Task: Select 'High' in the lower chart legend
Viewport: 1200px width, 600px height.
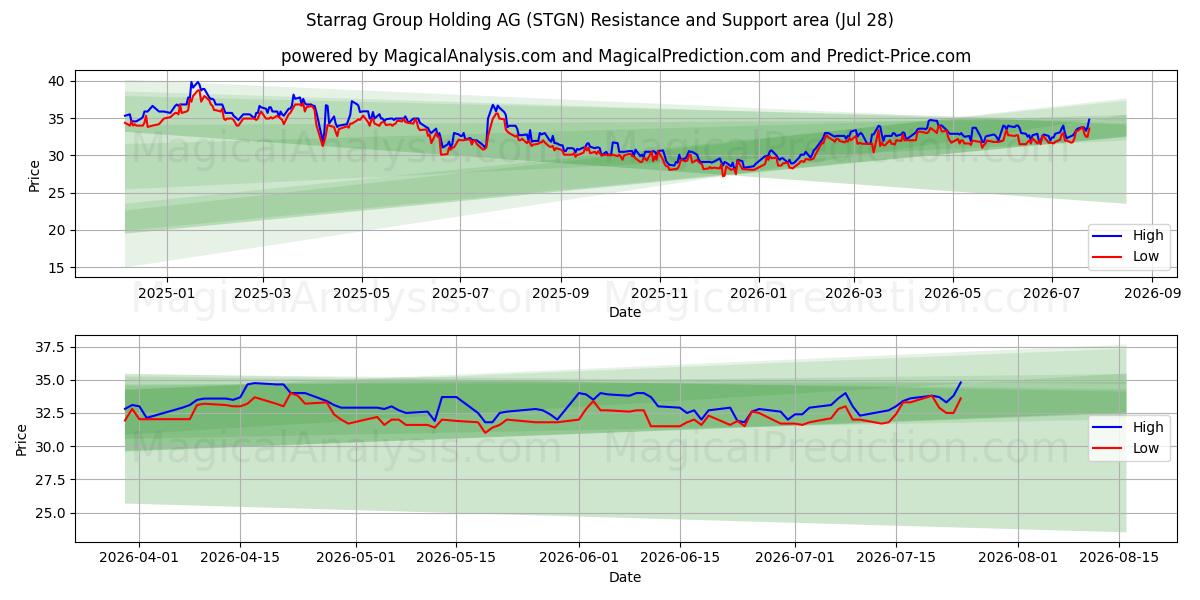Action: 1148,427
